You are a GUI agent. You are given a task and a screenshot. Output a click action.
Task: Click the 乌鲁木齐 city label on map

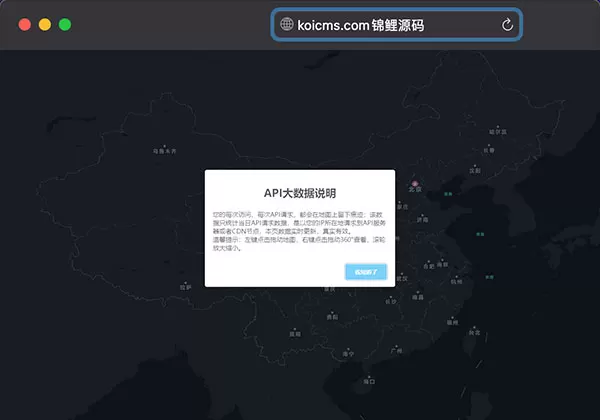165,151
